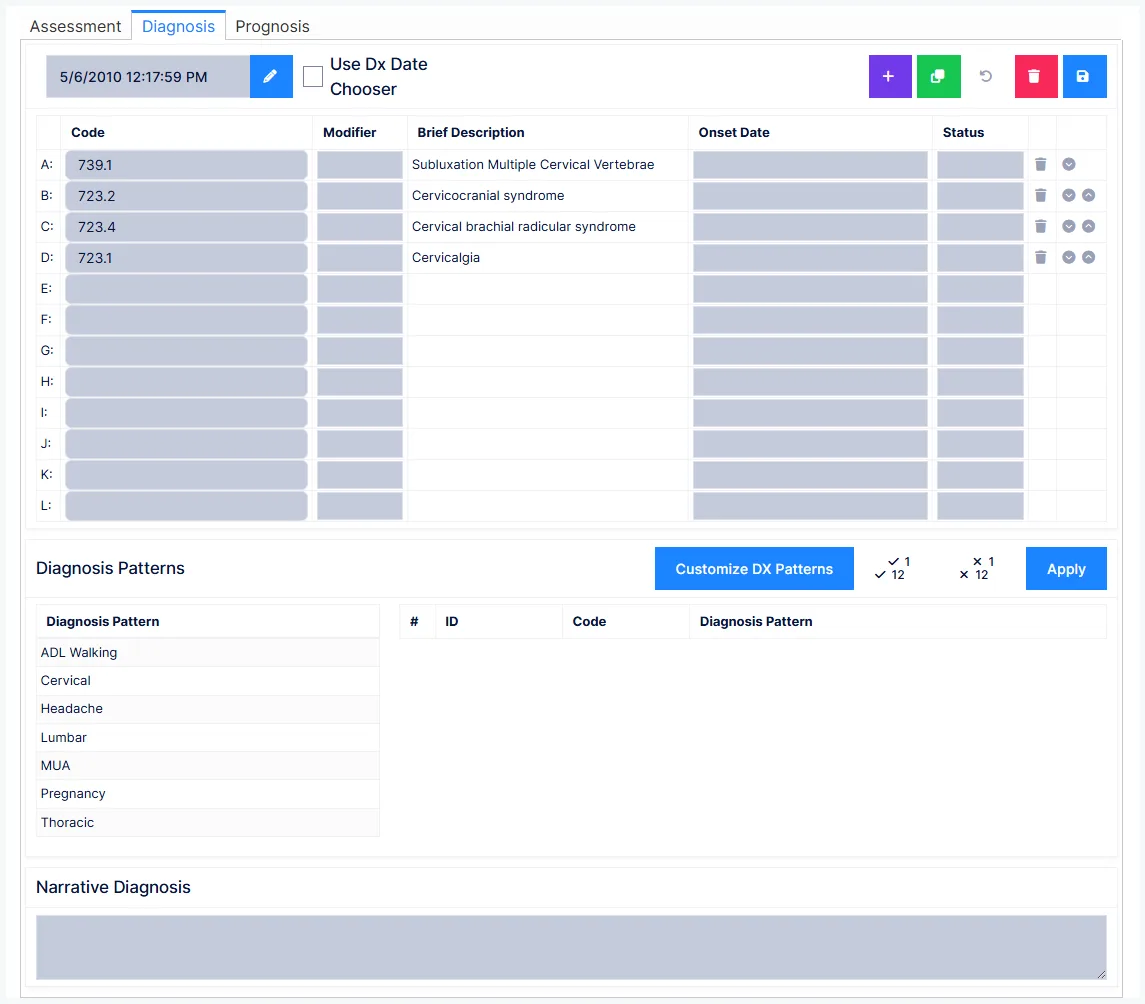The width and height of the screenshot is (1145, 1004).
Task: Choose Headache diagnosis pattern
Action: pos(207,709)
